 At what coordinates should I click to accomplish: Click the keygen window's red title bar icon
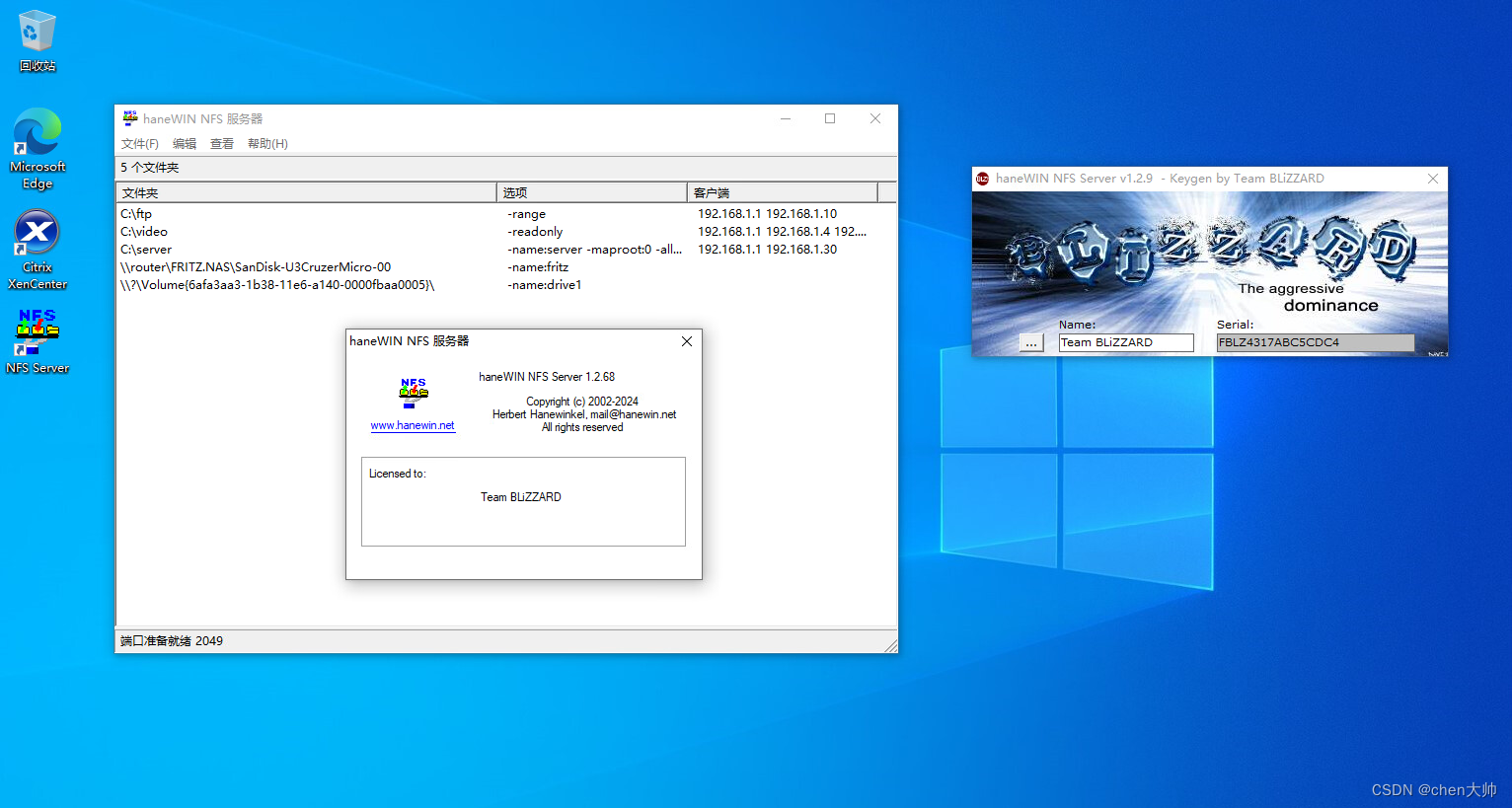pyautogui.click(x=983, y=179)
